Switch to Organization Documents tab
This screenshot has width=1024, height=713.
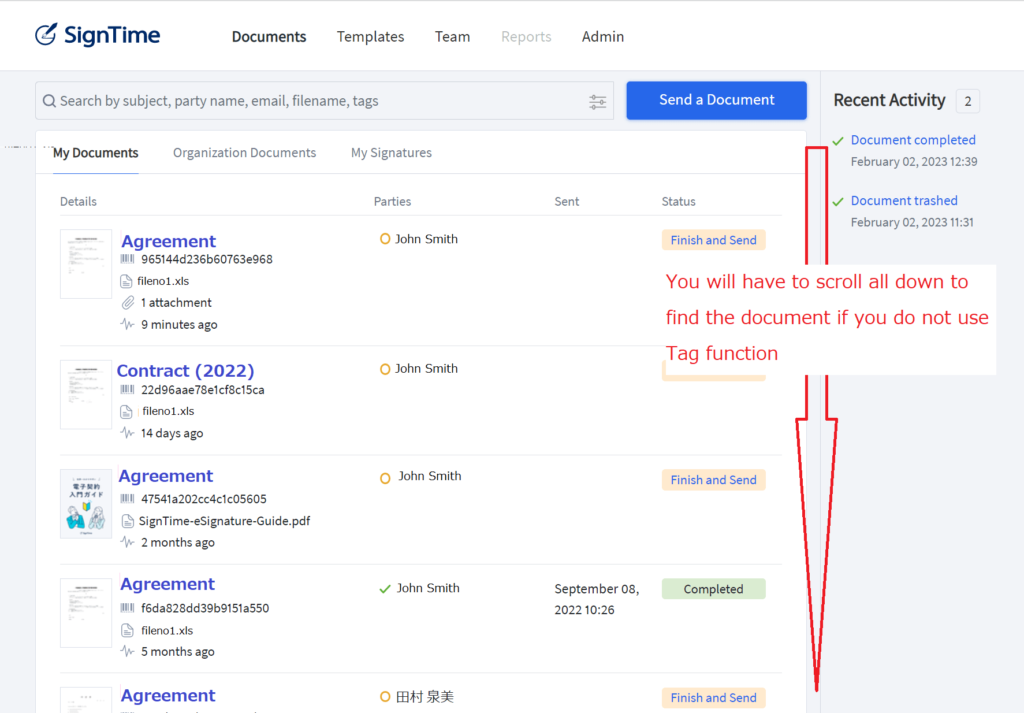tap(244, 153)
